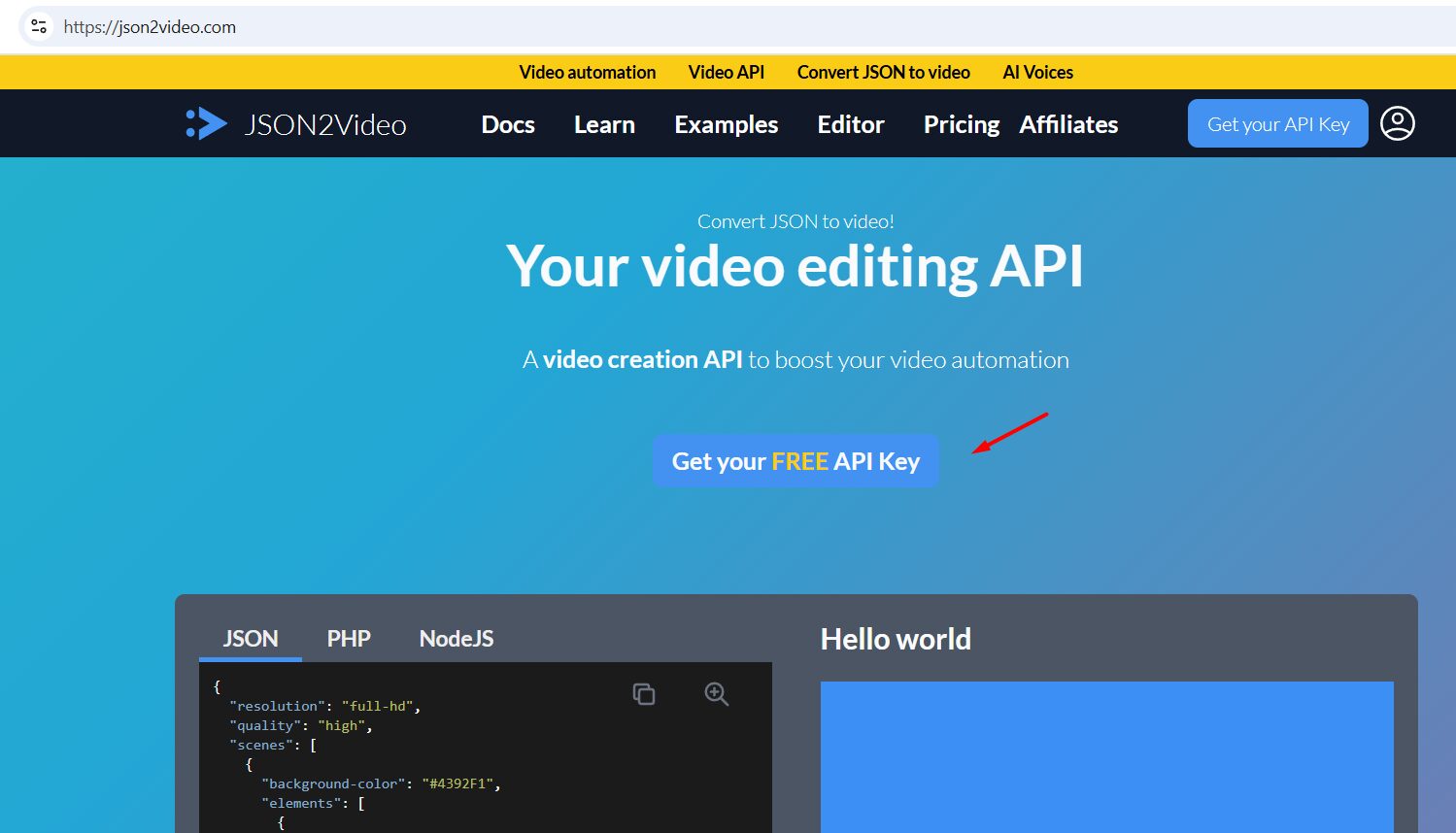Click the 'video creation API' subtitle text

click(642, 360)
